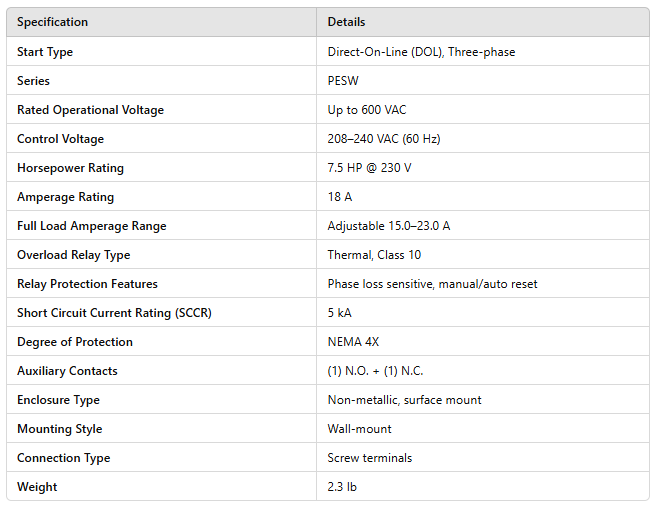Click the Specification column header

click(x=53, y=22)
